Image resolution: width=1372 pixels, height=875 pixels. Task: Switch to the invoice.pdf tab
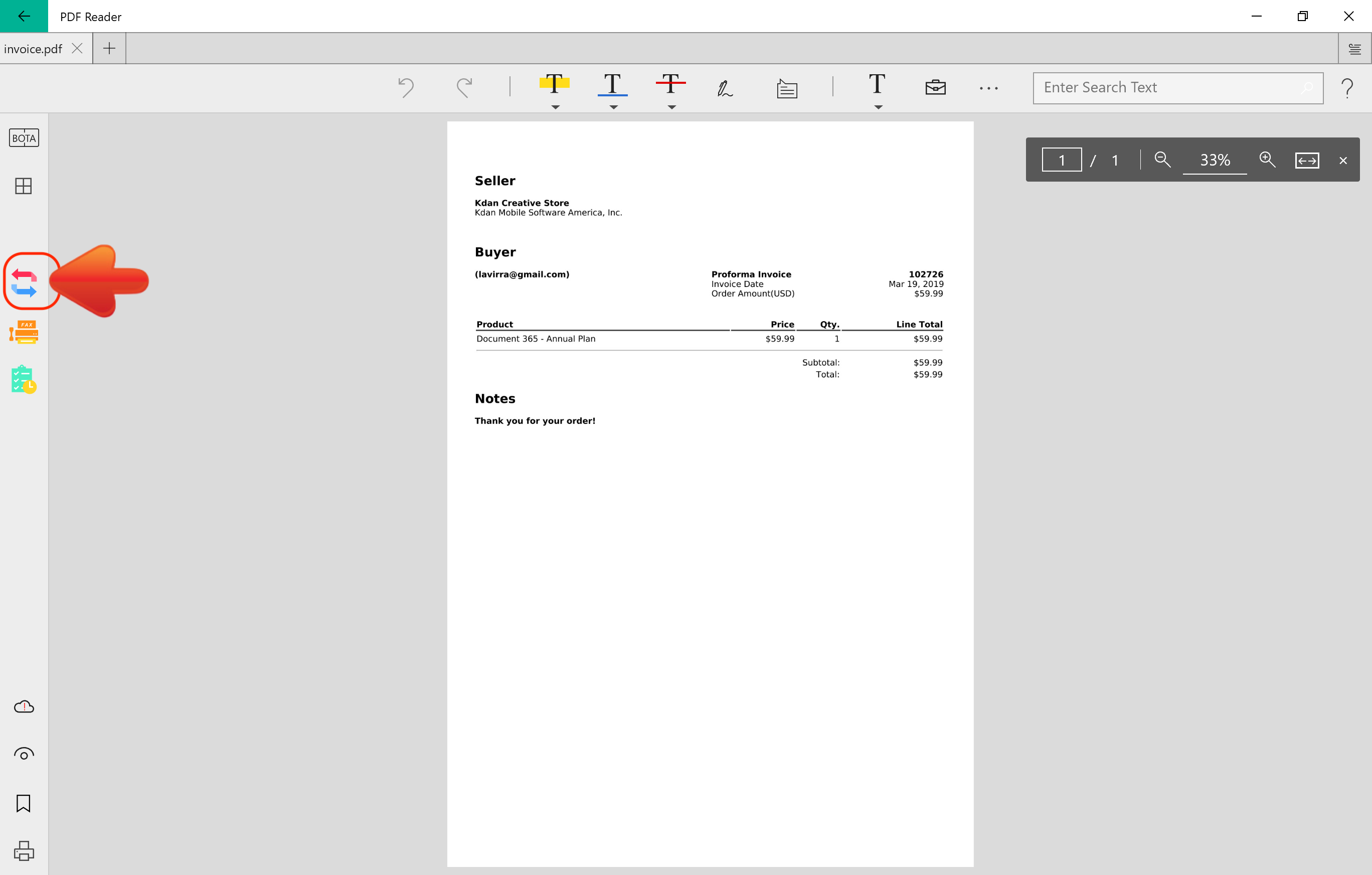pyautogui.click(x=33, y=49)
